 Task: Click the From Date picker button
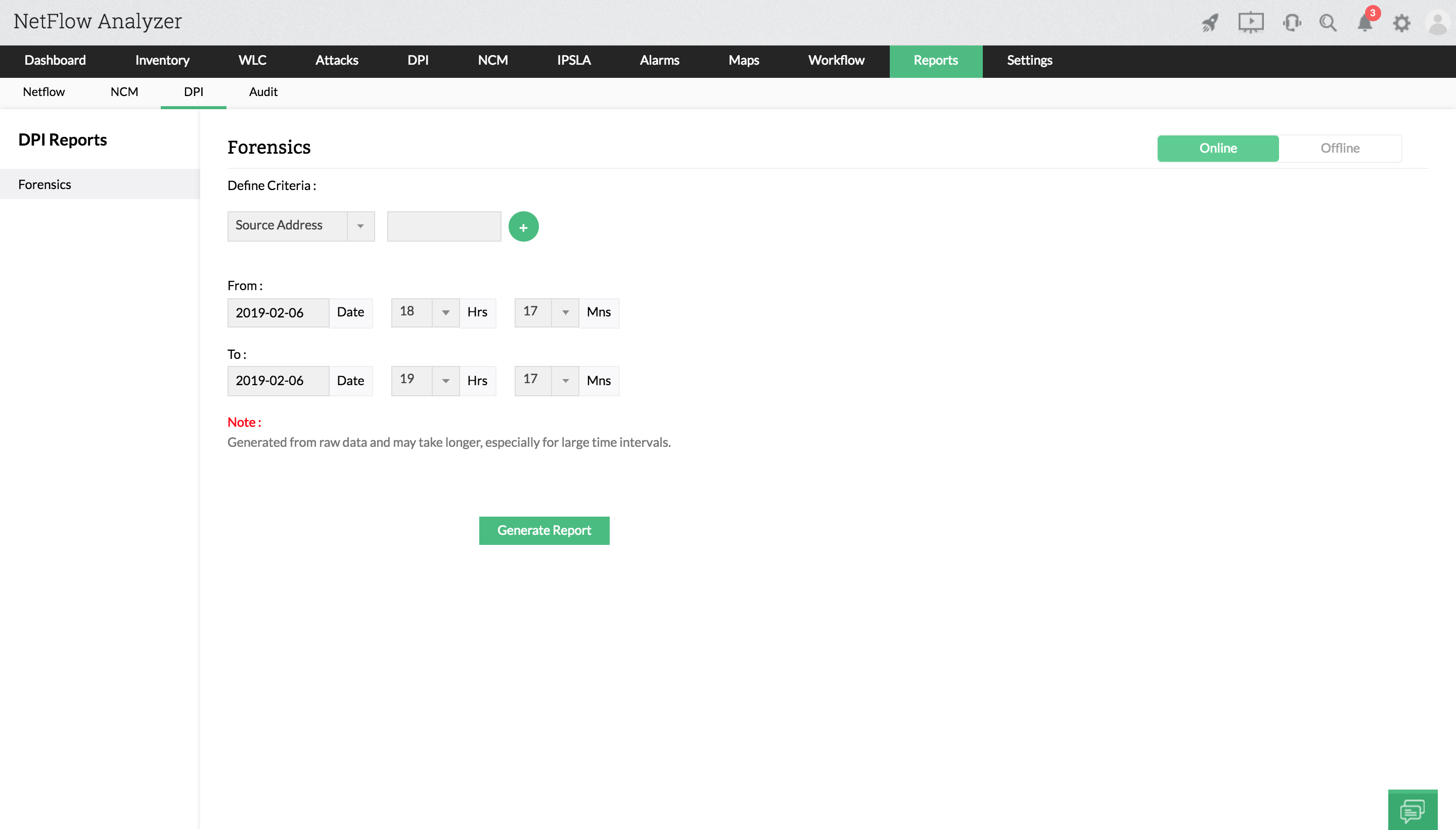350,312
